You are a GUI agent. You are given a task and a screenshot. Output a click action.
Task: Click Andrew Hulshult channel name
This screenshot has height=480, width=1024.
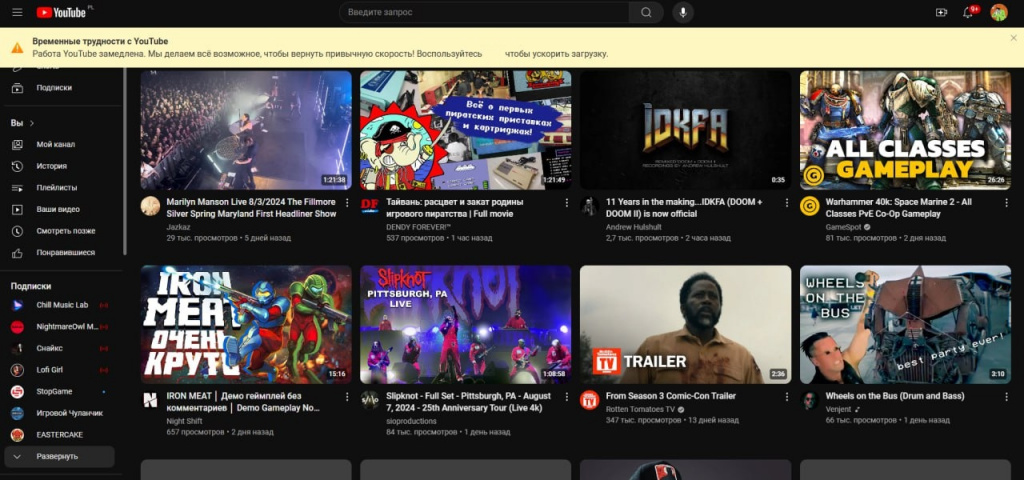[633, 227]
